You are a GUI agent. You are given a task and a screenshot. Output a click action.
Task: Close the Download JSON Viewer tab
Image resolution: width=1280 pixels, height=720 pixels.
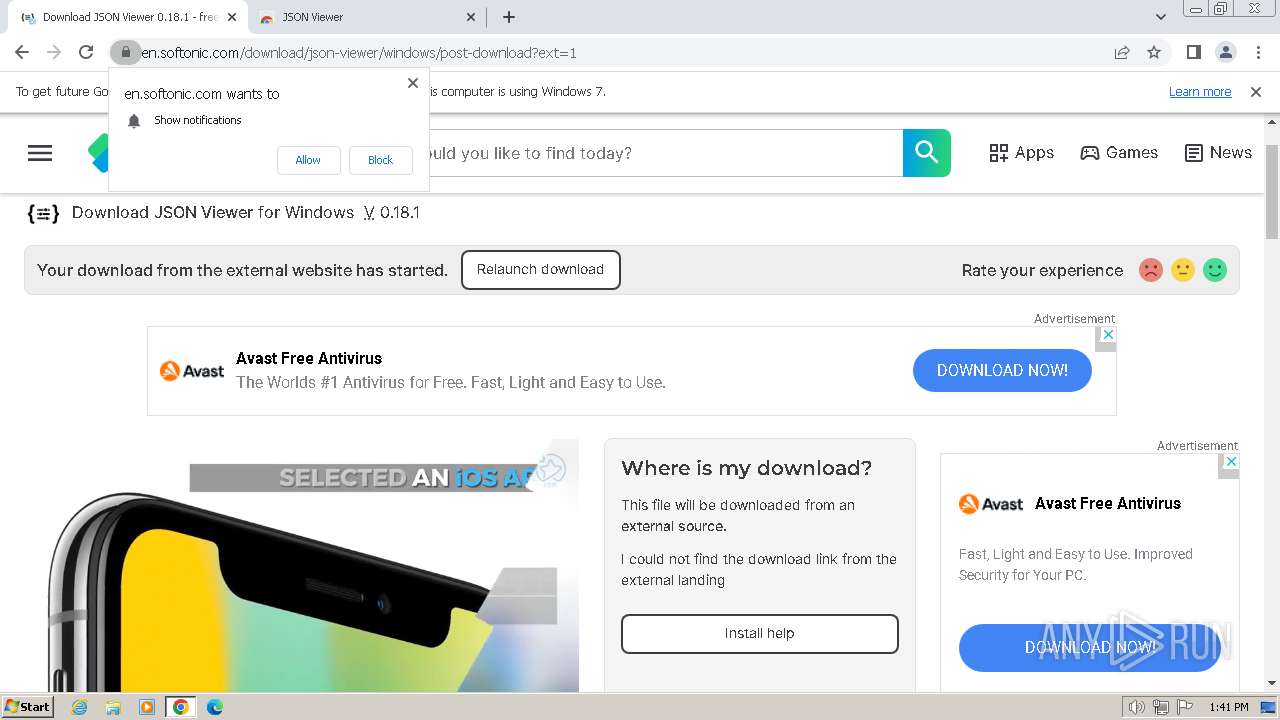pos(232,17)
